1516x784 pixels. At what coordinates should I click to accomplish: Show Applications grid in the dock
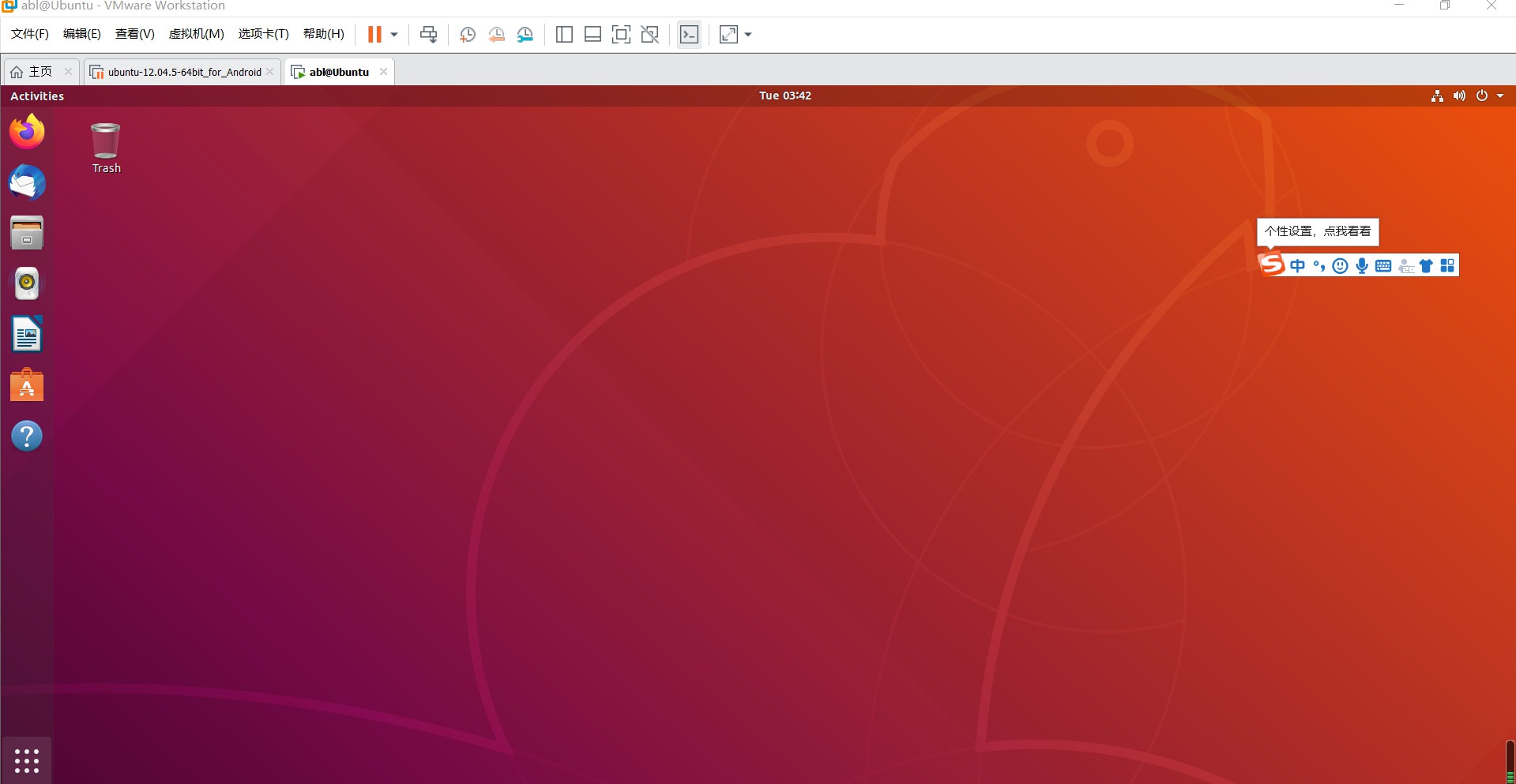tap(27, 760)
